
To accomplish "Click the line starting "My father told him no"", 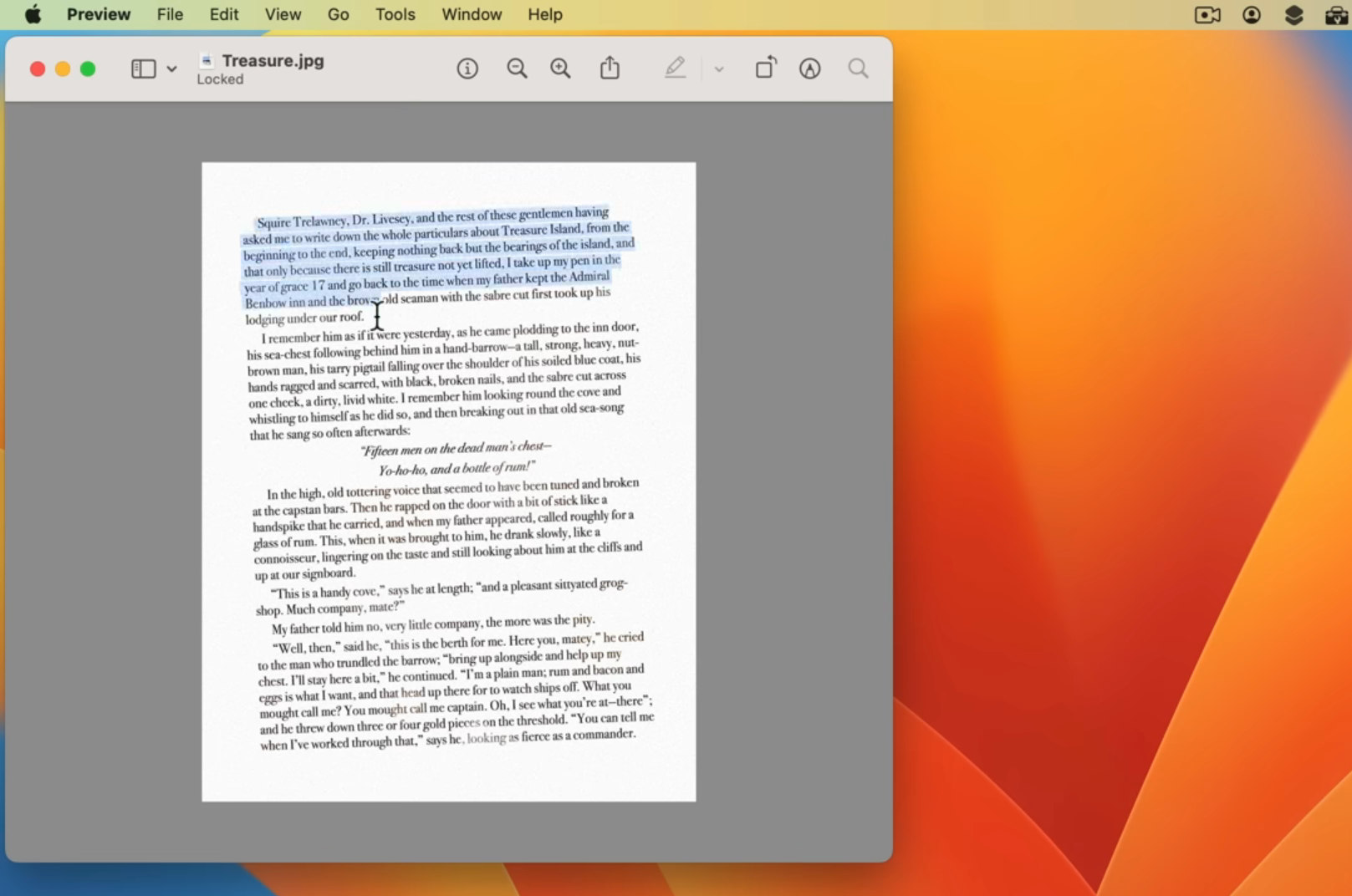I will tap(433, 624).
